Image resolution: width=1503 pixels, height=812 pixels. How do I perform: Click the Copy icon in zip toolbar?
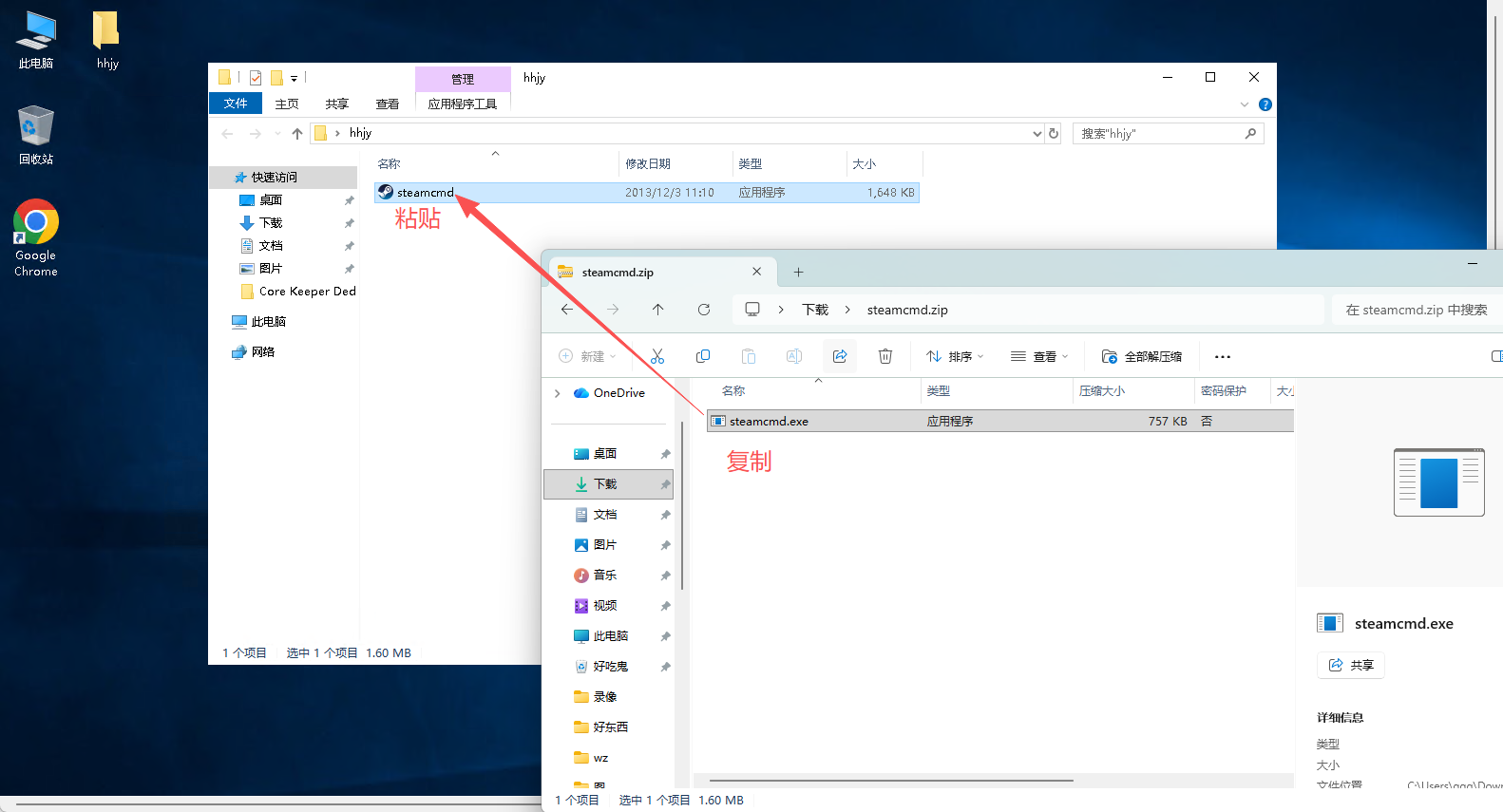point(703,356)
